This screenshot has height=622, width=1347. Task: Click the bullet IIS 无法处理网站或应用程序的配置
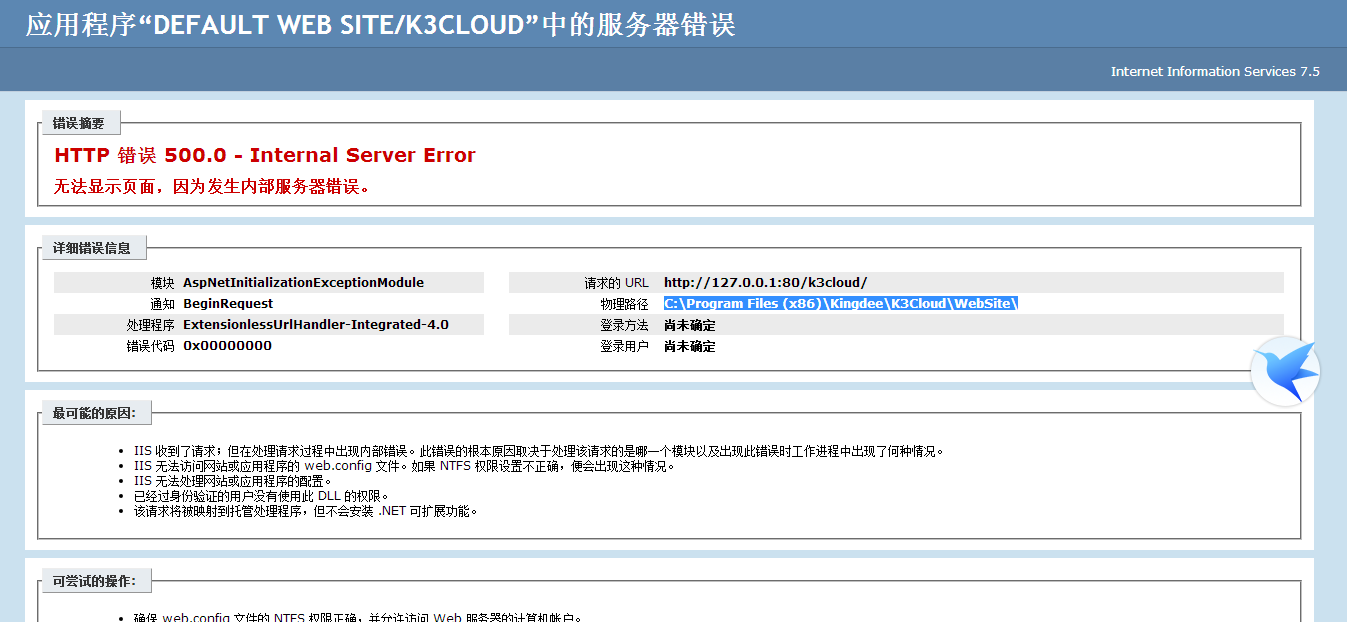(233, 481)
